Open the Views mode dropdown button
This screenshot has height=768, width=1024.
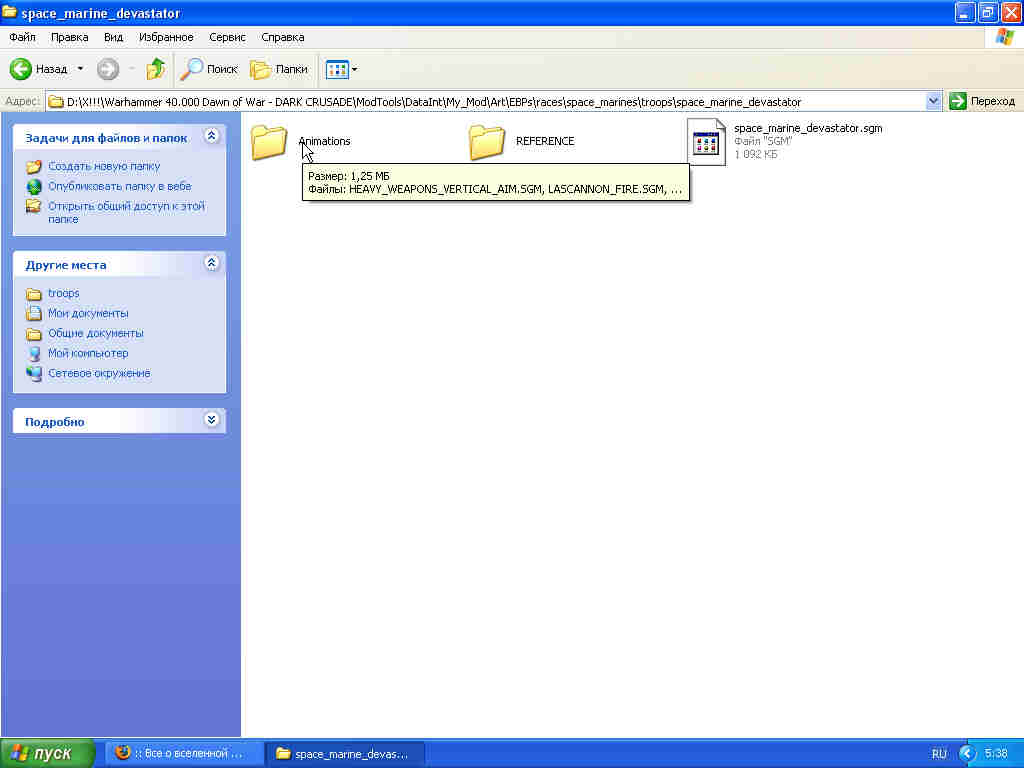[x=342, y=69]
